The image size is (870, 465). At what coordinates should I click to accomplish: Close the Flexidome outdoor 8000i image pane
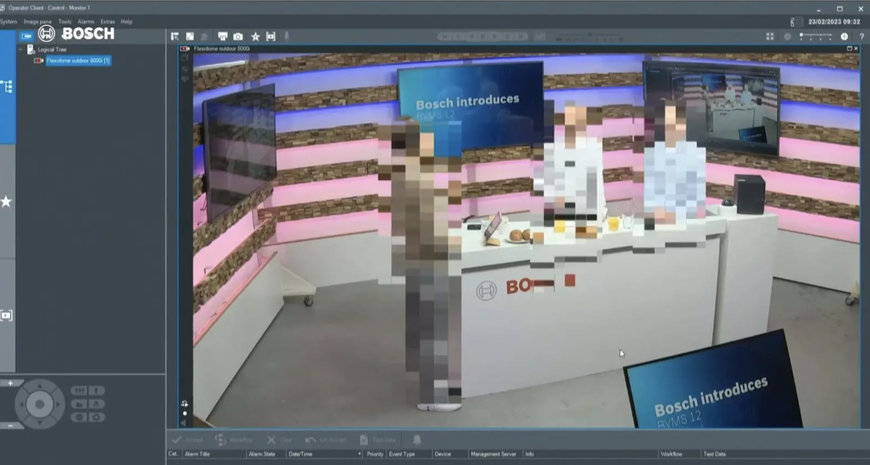click(x=857, y=49)
